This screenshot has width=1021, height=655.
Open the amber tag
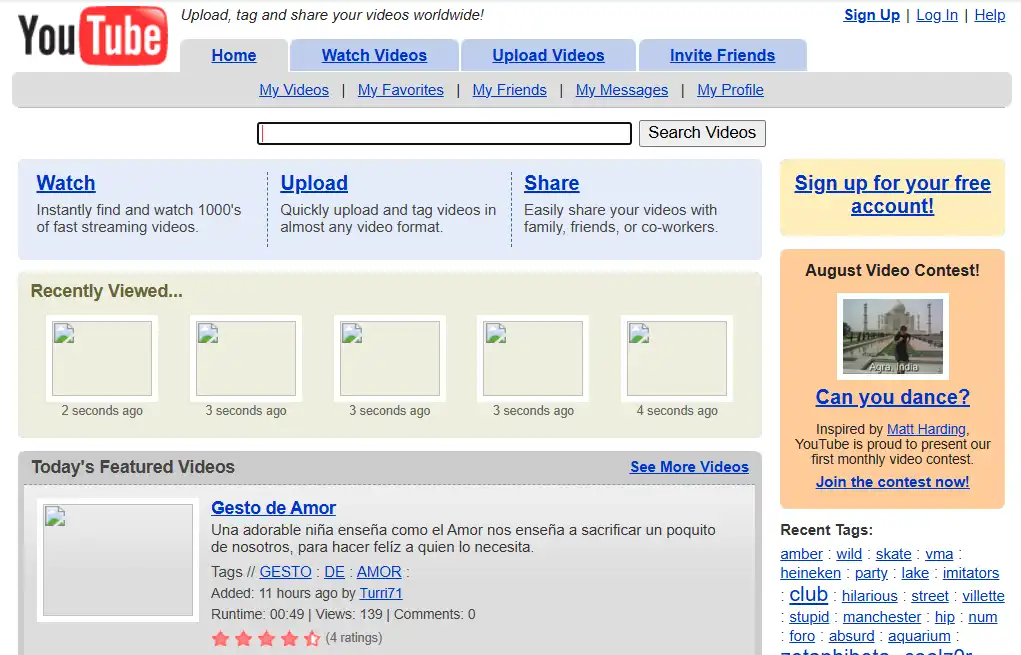click(x=802, y=553)
